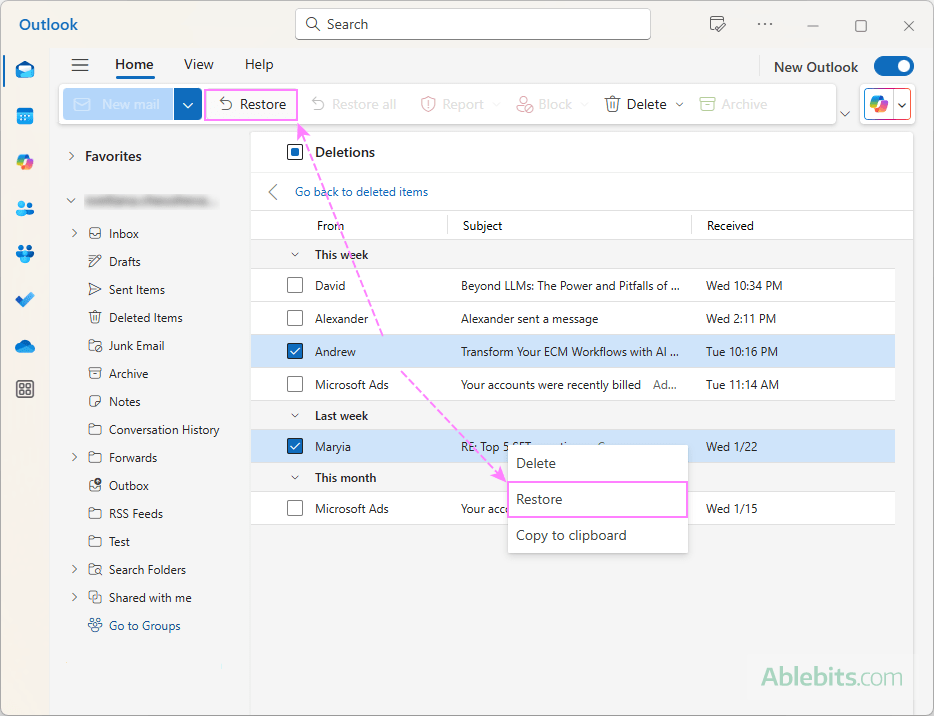The image size is (934, 716).
Task: Click the Go to Groups link
Action: [x=134, y=625]
